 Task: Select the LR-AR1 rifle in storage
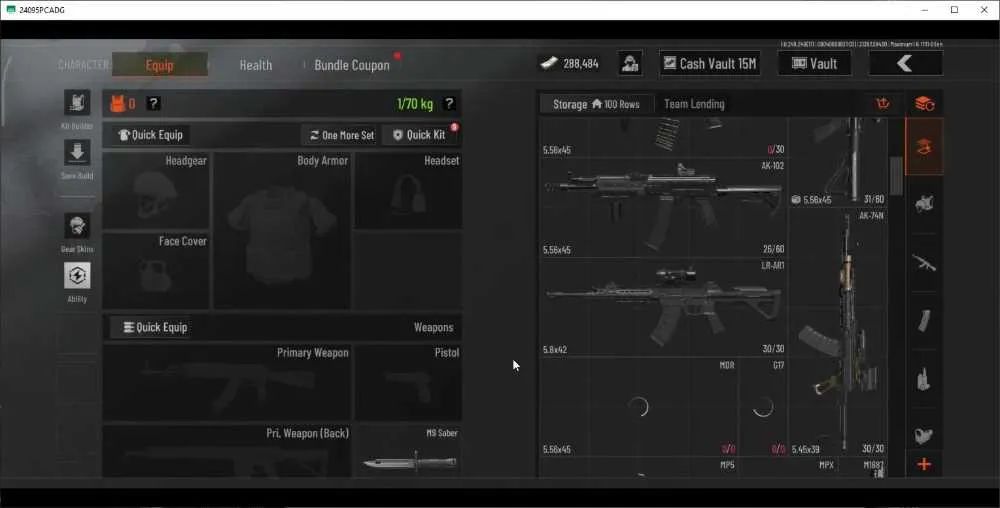tap(663, 308)
